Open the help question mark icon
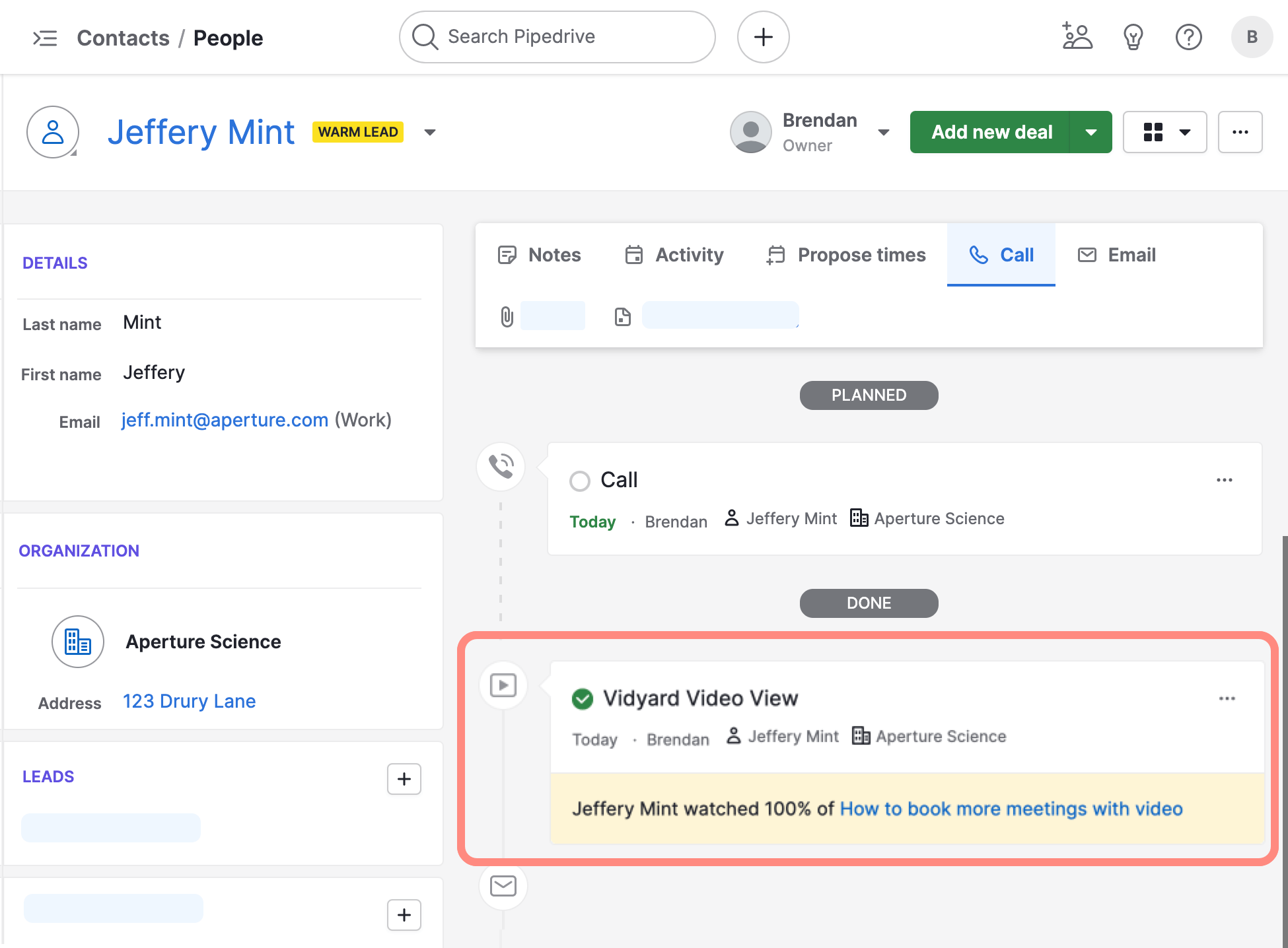The width and height of the screenshot is (1288, 948). click(x=1188, y=37)
